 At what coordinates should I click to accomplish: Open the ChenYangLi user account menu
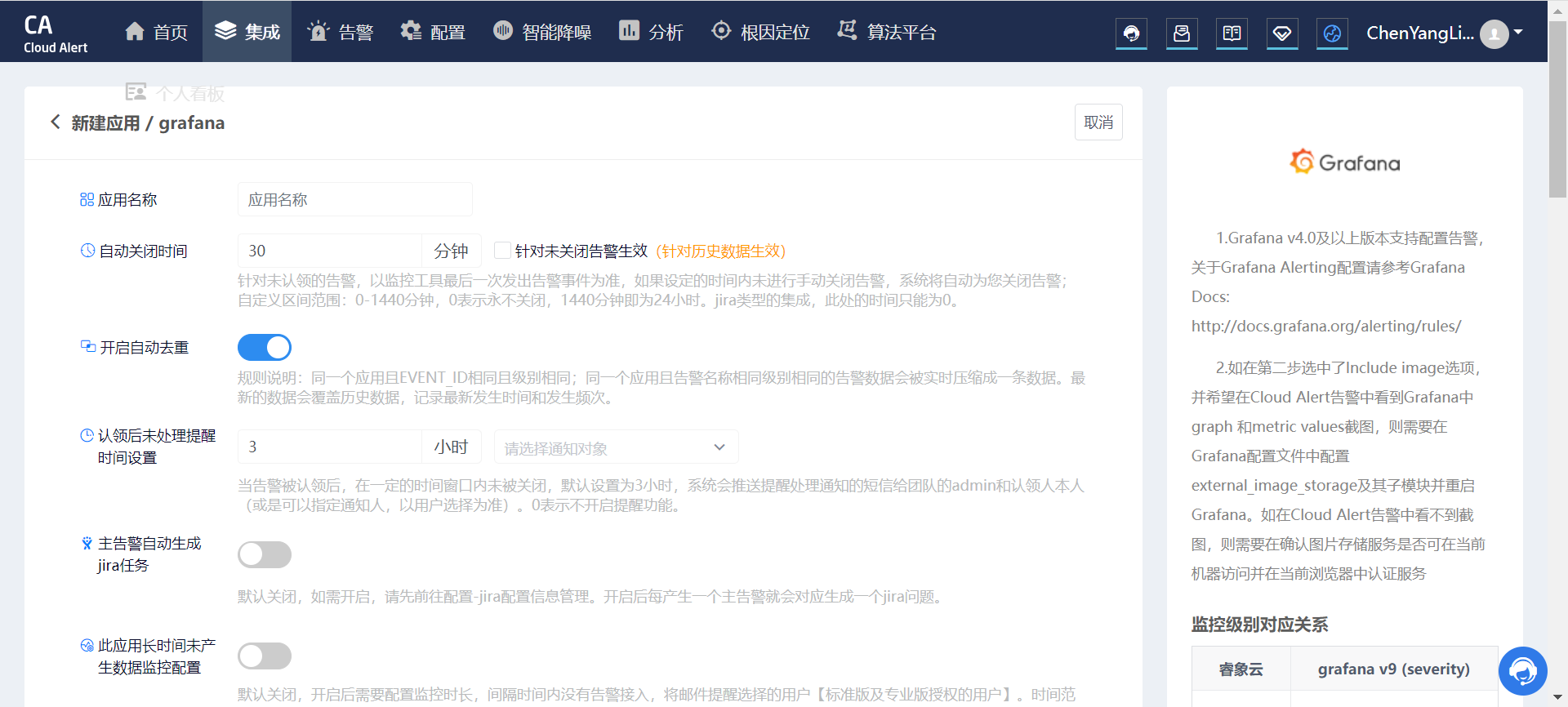pyautogui.click(x=1443, y=33)
